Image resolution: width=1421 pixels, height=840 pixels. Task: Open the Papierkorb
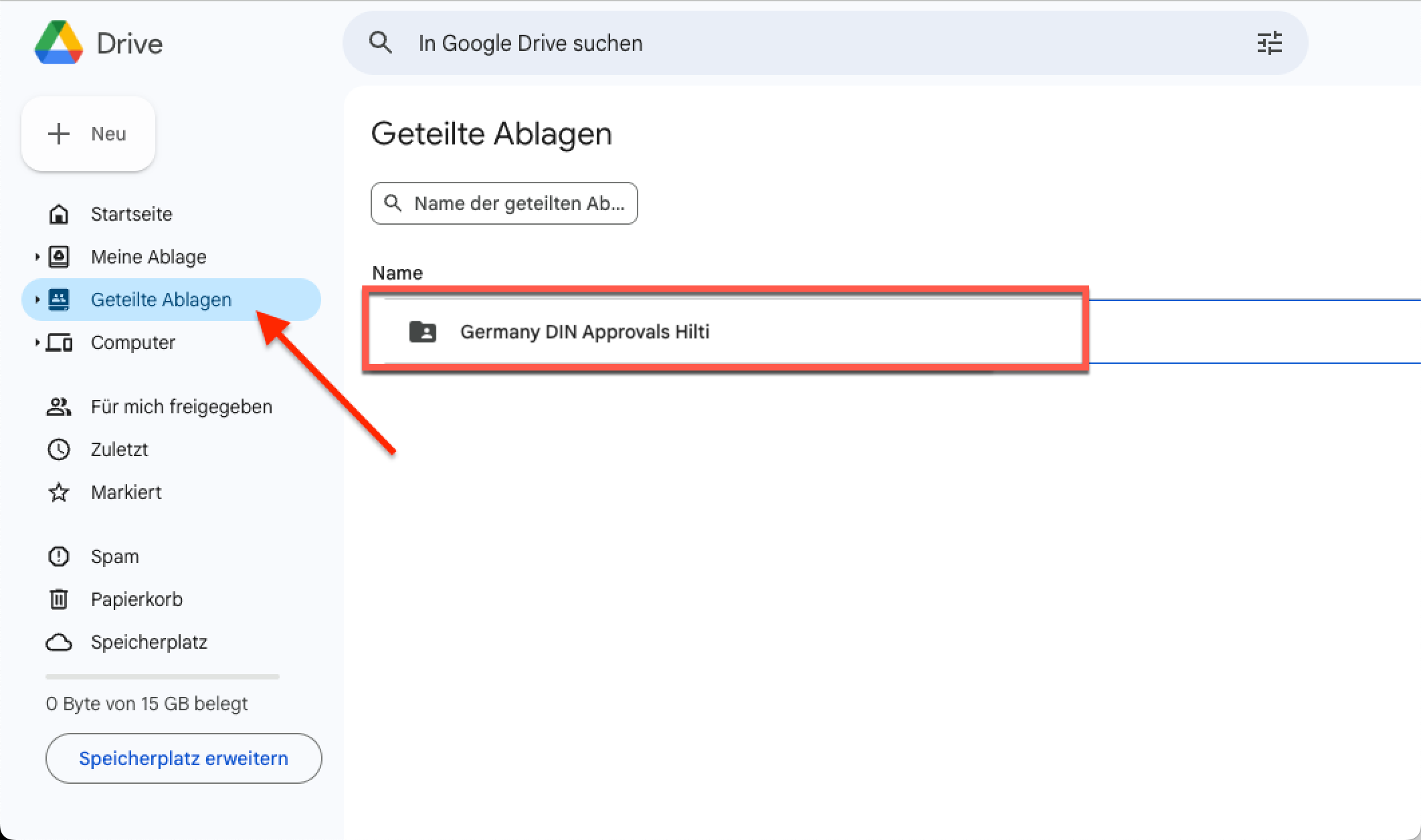pos(171,599)
